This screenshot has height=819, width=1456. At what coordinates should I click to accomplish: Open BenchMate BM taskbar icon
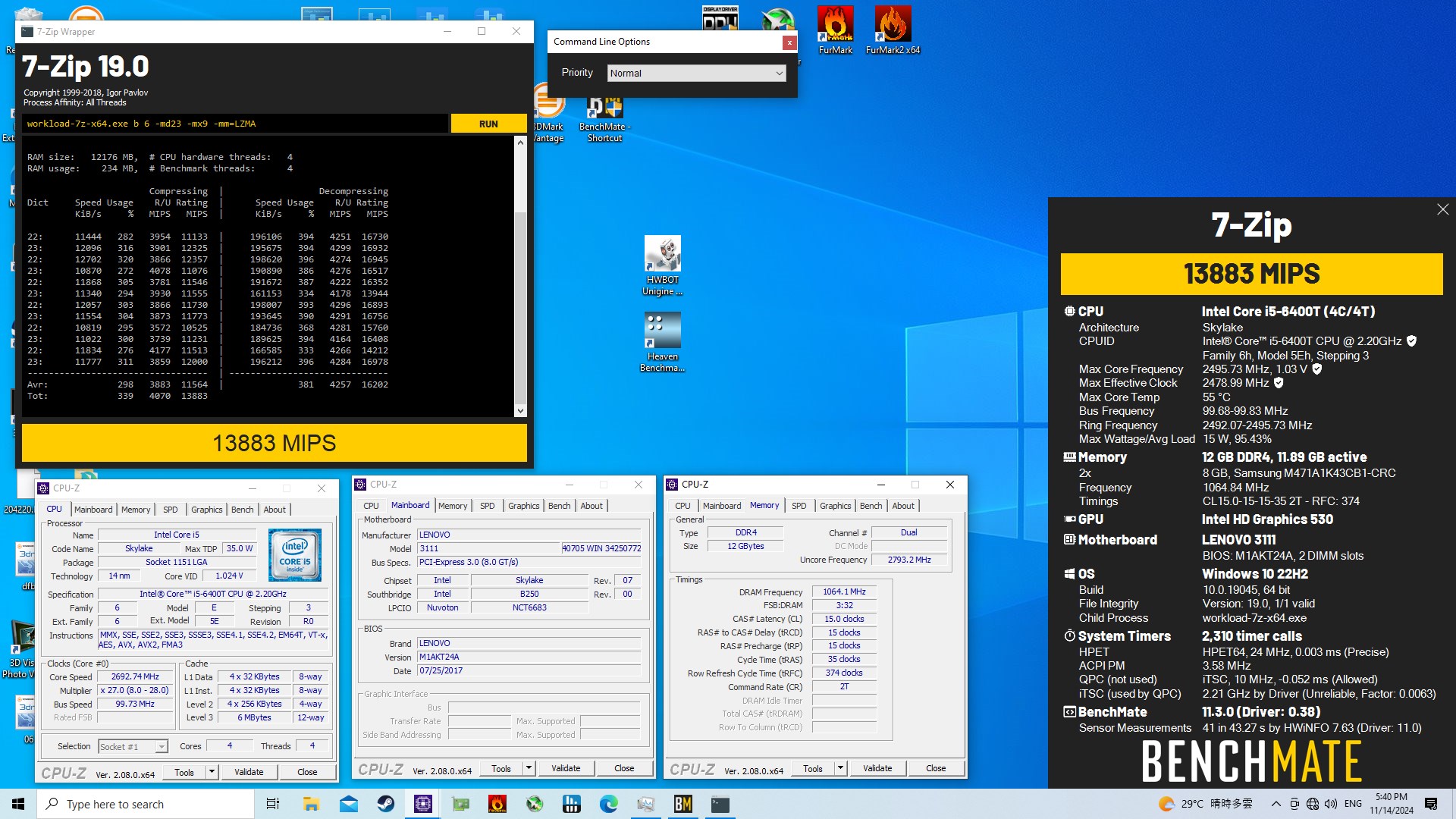682,804
